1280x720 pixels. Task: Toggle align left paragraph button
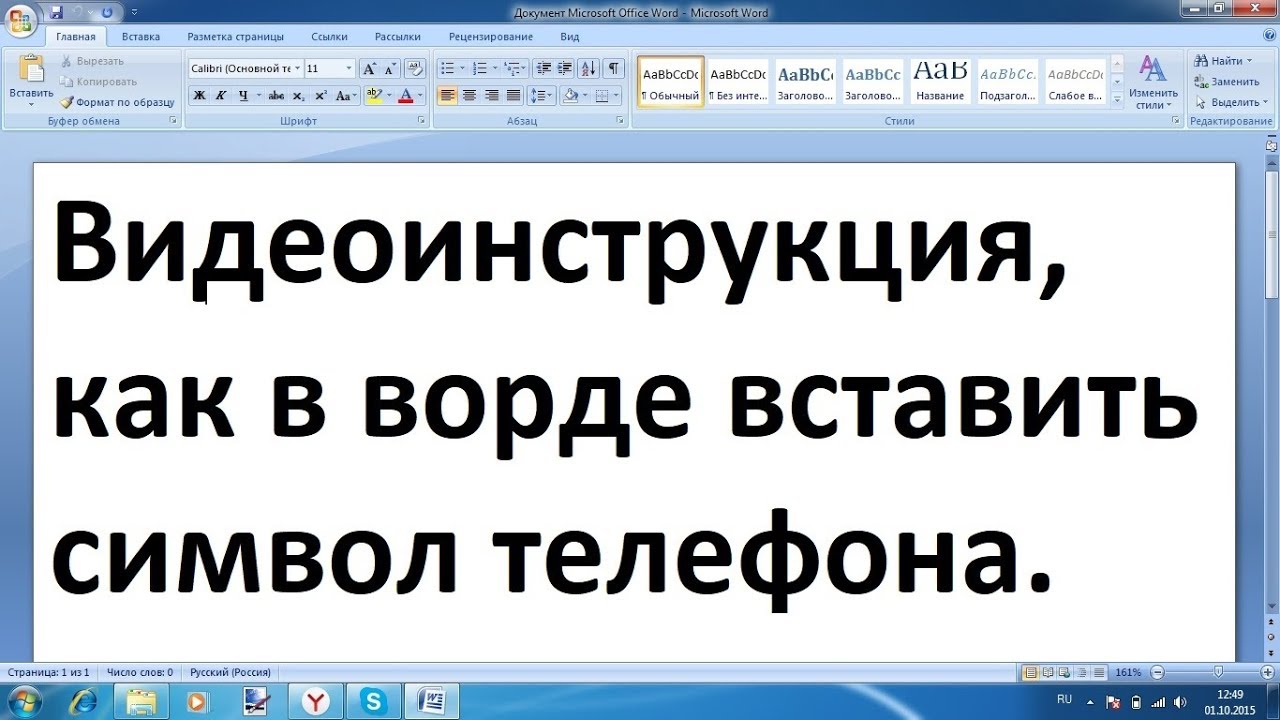pyautogui.click(x=447, y=96)
